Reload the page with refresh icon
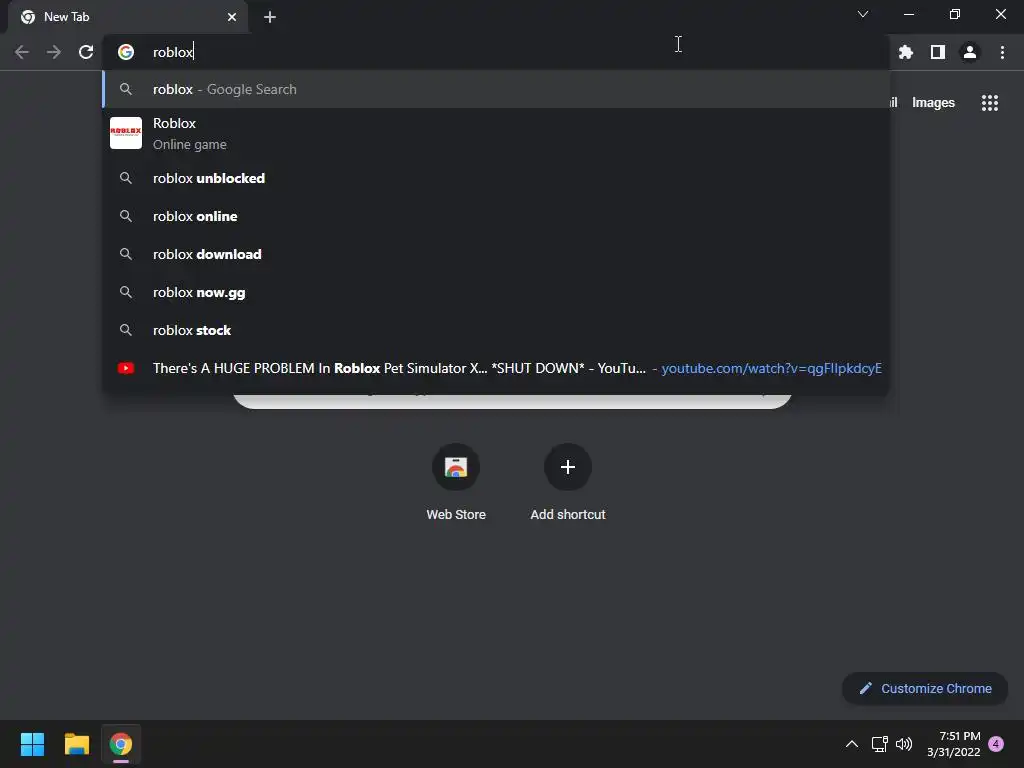1024x768 pixels. pos(86,52)
